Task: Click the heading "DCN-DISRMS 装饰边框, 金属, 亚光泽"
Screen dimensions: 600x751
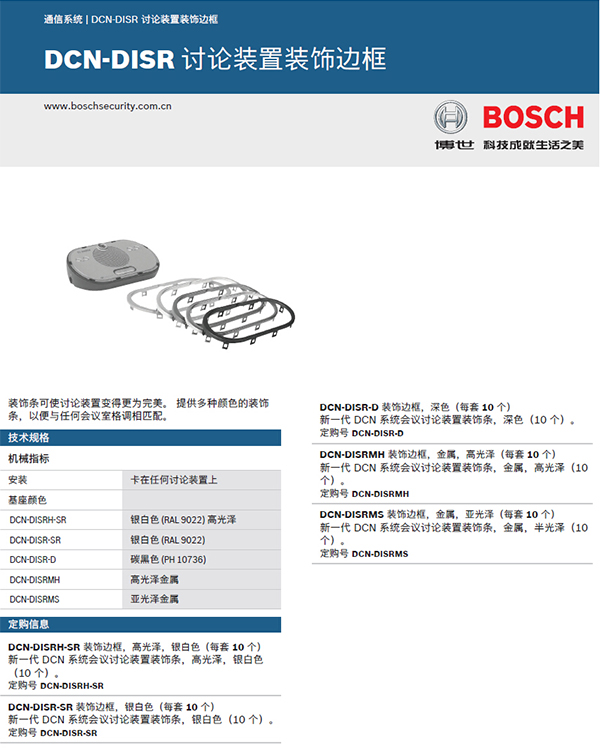Action: 437,514
